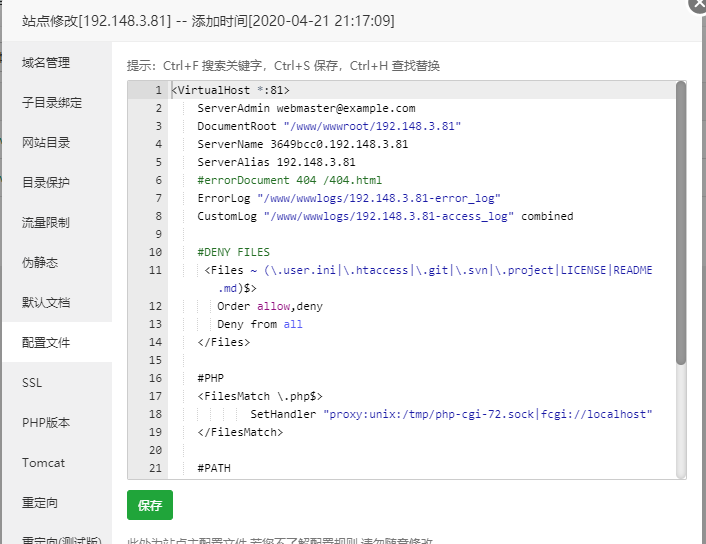Image resolution: width=706 pixels, height=544 pixels.
Task: Click the active 配置文件 tab
Action: (46, 343)
